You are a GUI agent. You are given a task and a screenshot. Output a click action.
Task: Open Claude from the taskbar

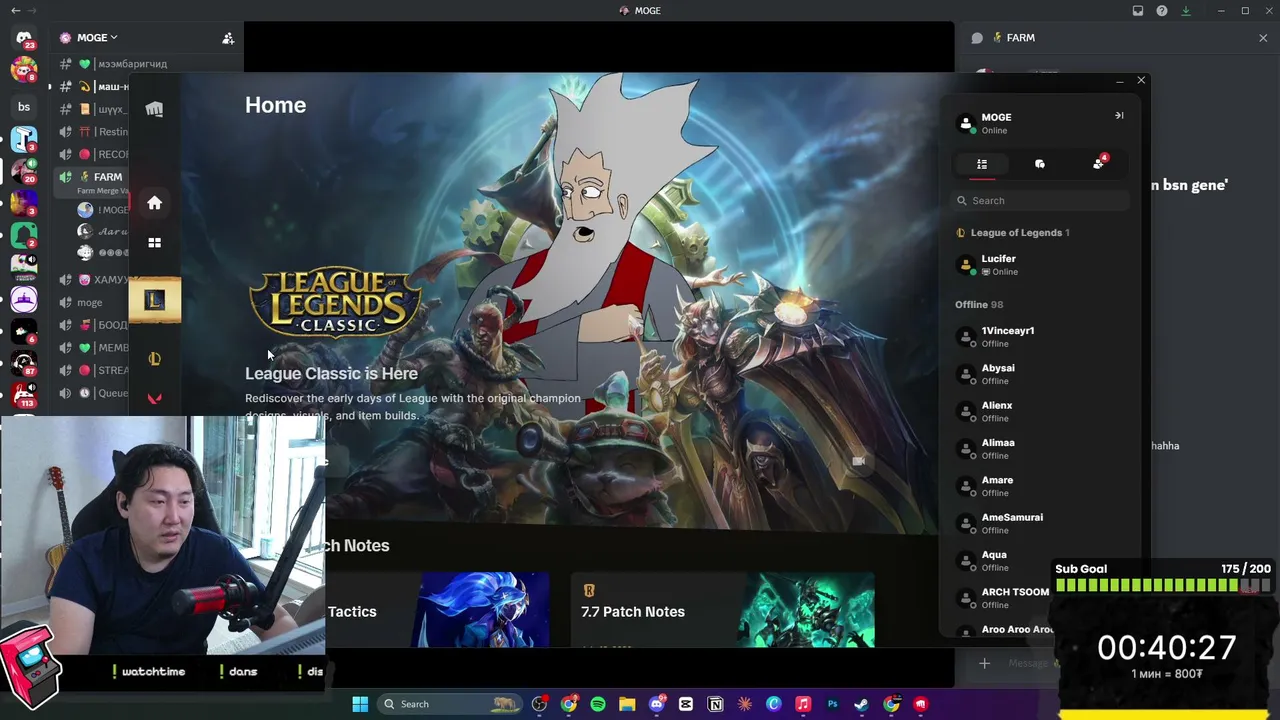pyautogui.click(x=745, y=704)
